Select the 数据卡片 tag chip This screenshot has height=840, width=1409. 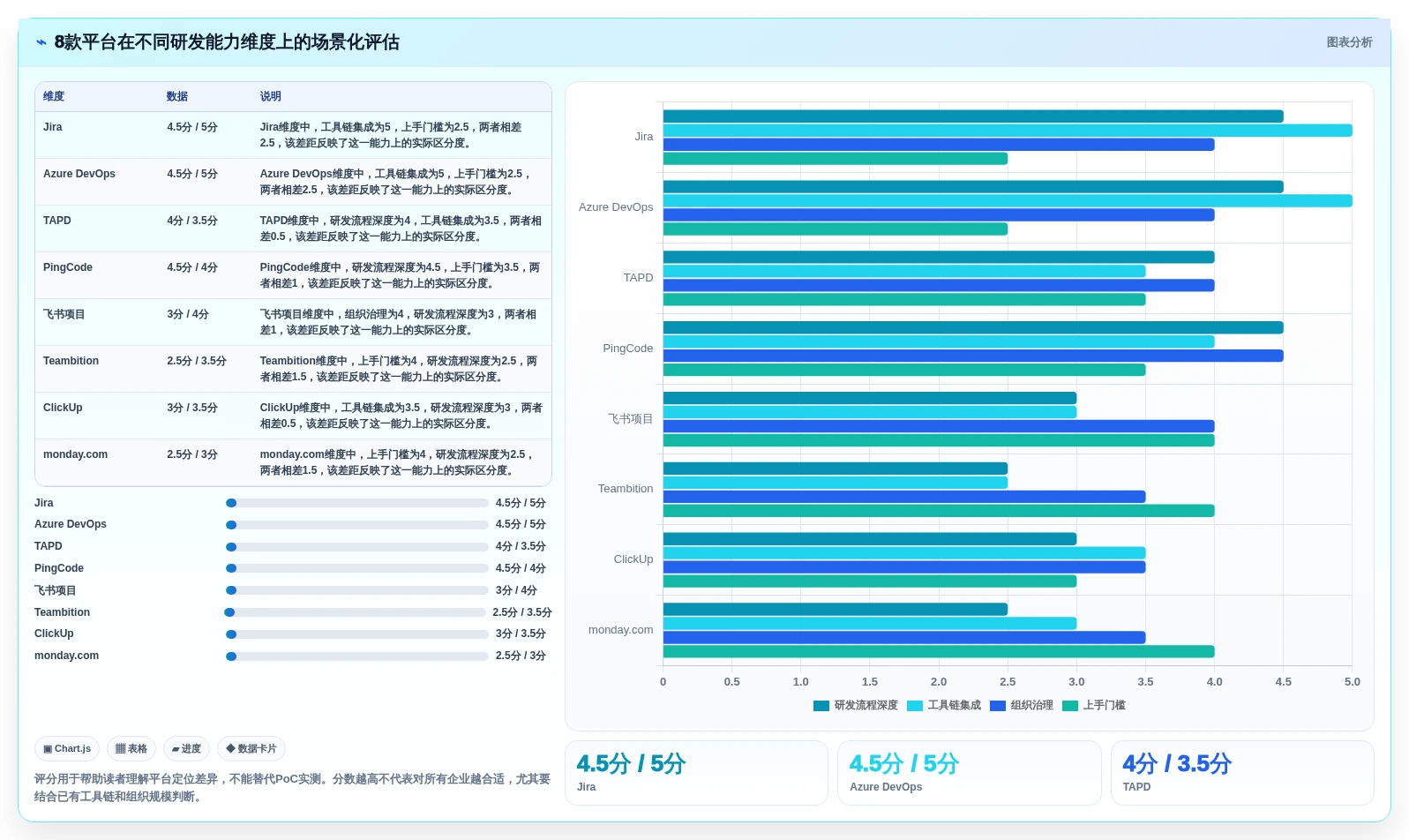[x=251, y=749]
